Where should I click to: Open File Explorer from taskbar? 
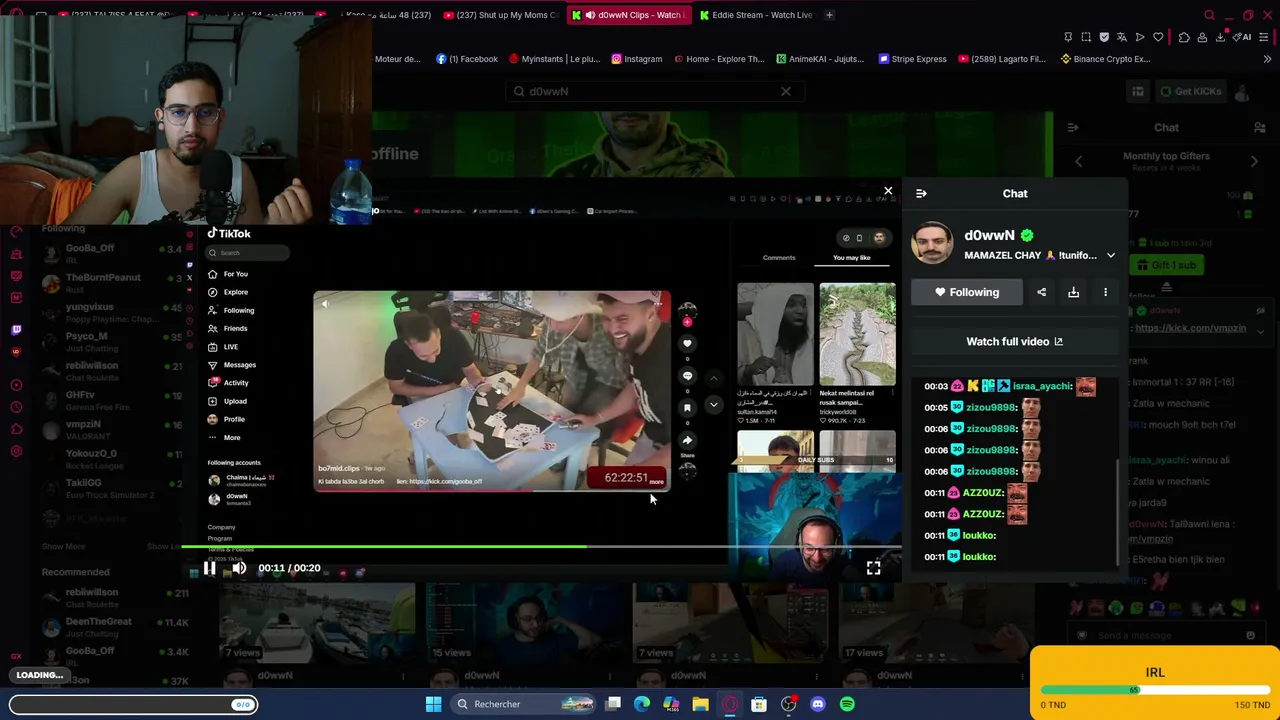[700, 704]
